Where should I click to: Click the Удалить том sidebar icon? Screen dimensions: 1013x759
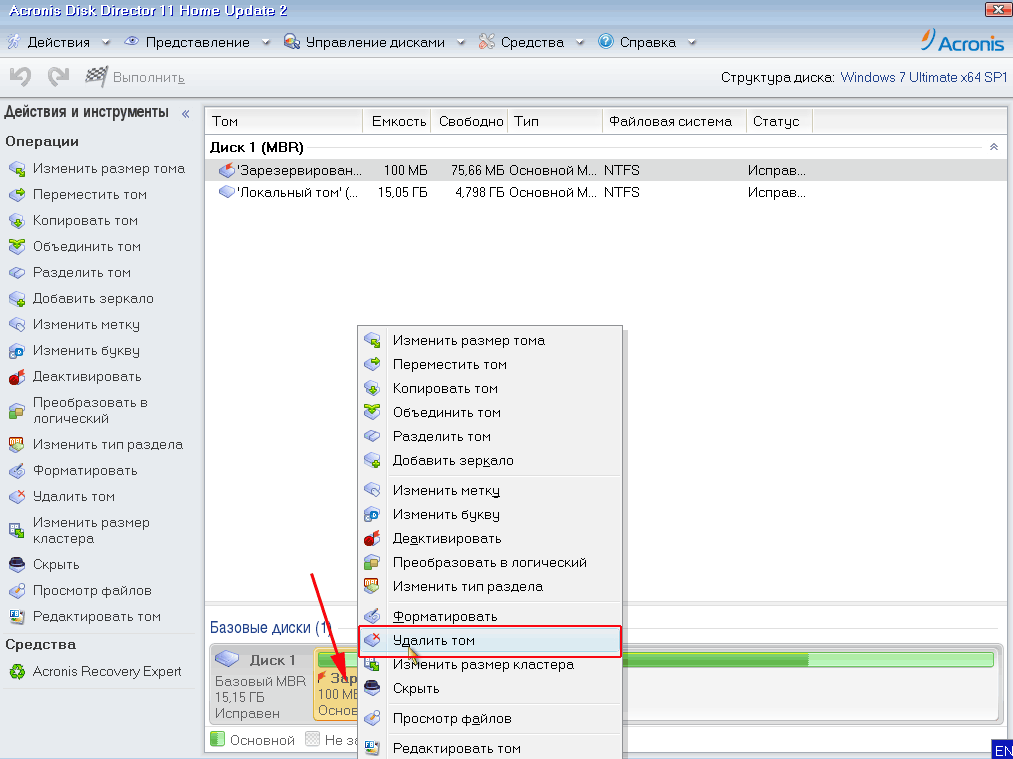click(x=17, y=497)
